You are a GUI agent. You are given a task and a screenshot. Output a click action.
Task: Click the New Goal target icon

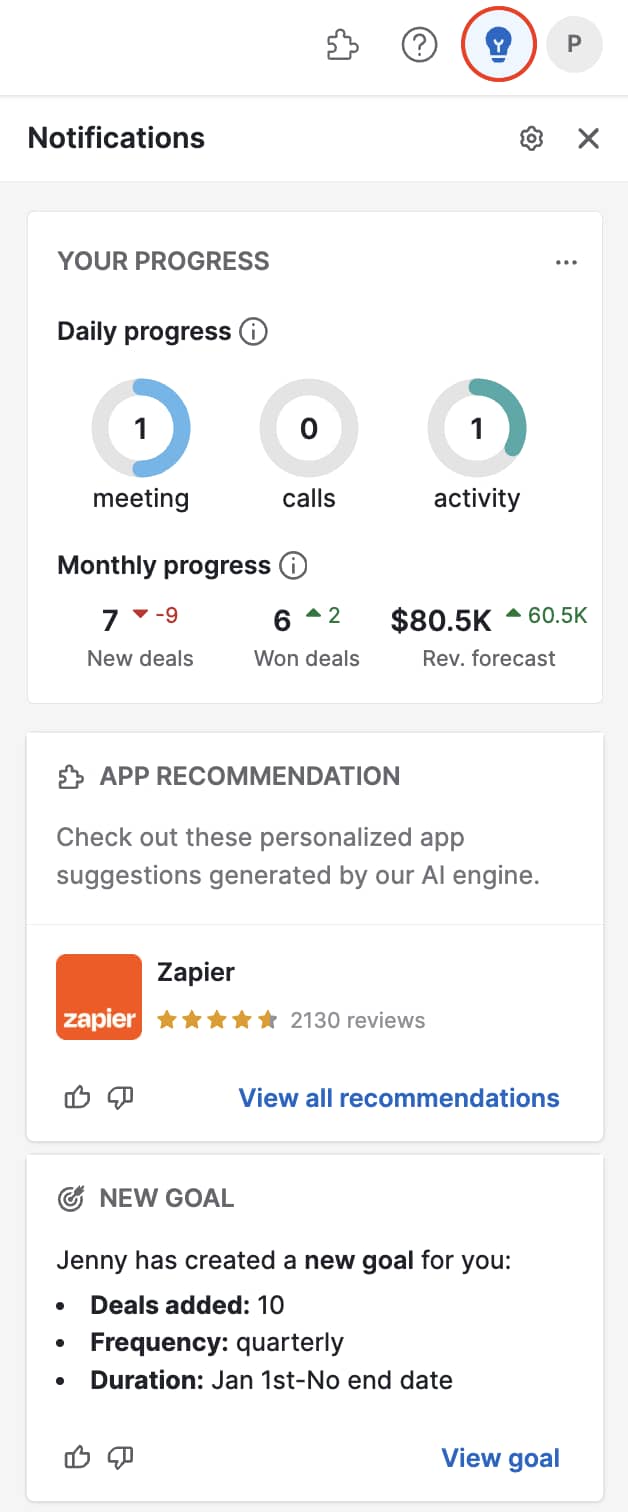(70, 1197)
